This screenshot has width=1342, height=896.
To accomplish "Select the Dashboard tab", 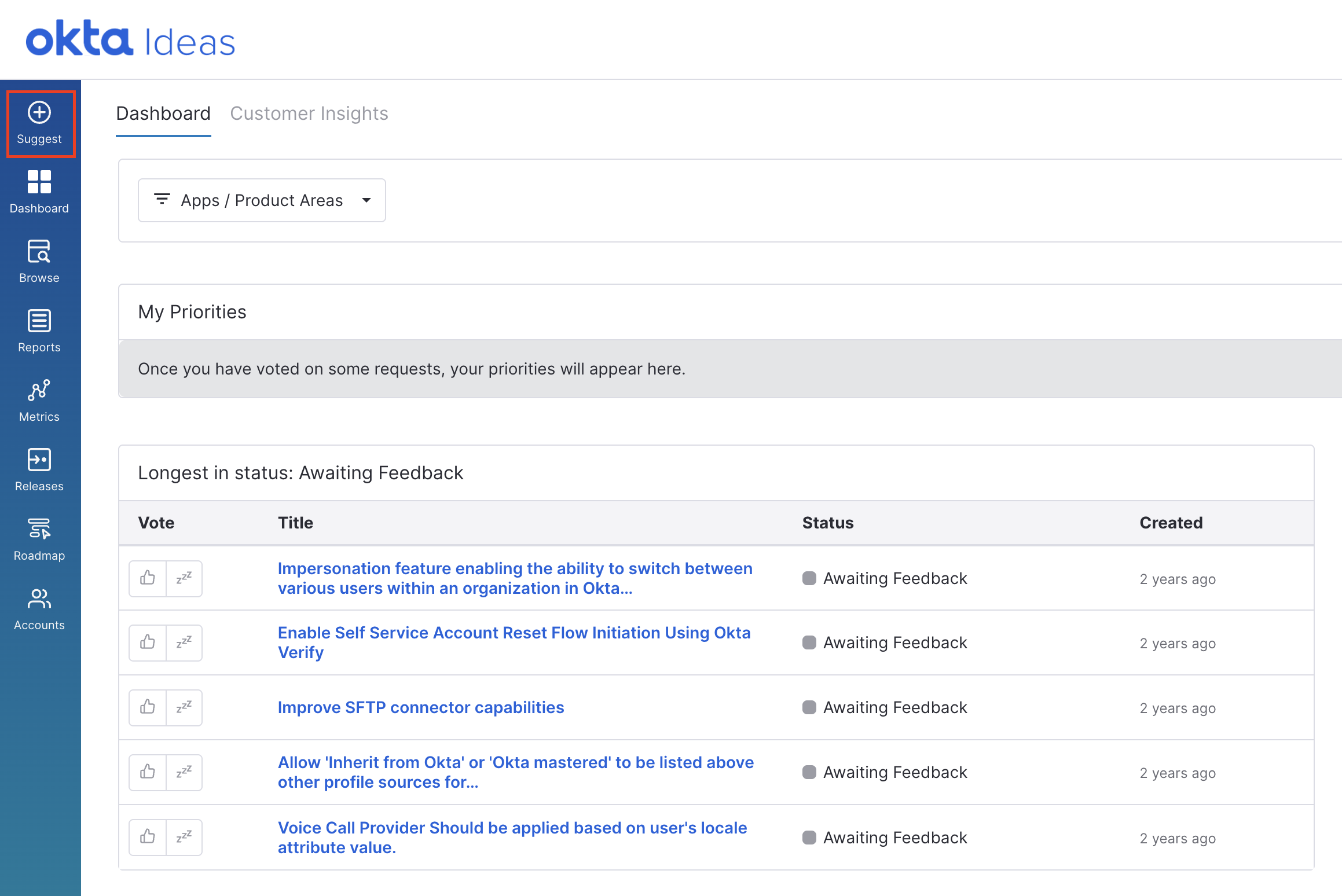I will pyautogui.click(x=163, y=113).
